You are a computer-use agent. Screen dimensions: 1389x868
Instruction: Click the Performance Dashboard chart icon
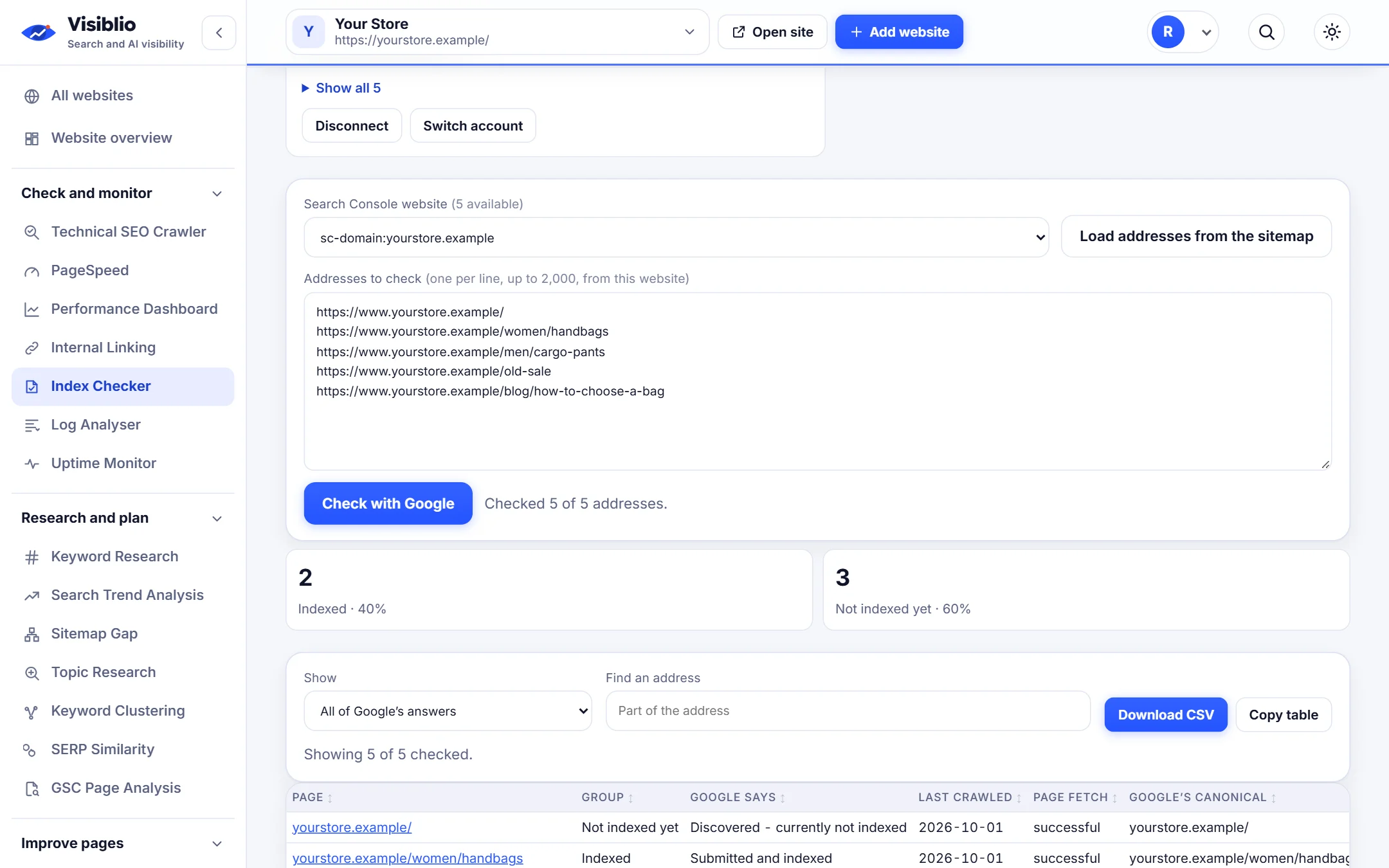coord(32,310)
